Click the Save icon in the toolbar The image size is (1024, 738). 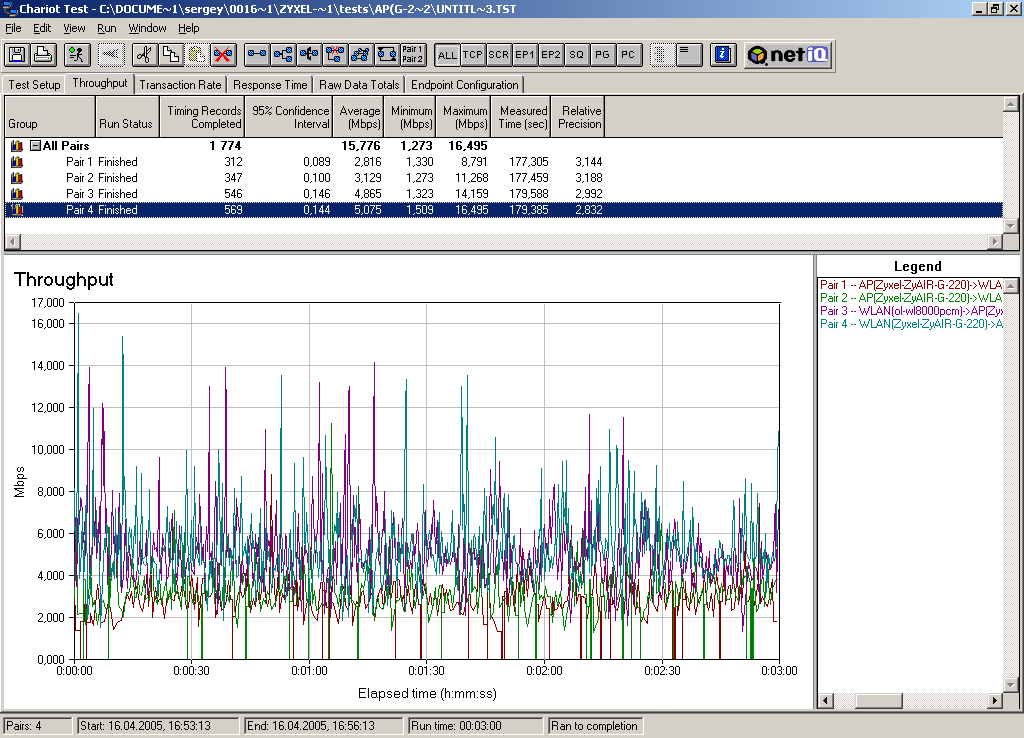17,55
